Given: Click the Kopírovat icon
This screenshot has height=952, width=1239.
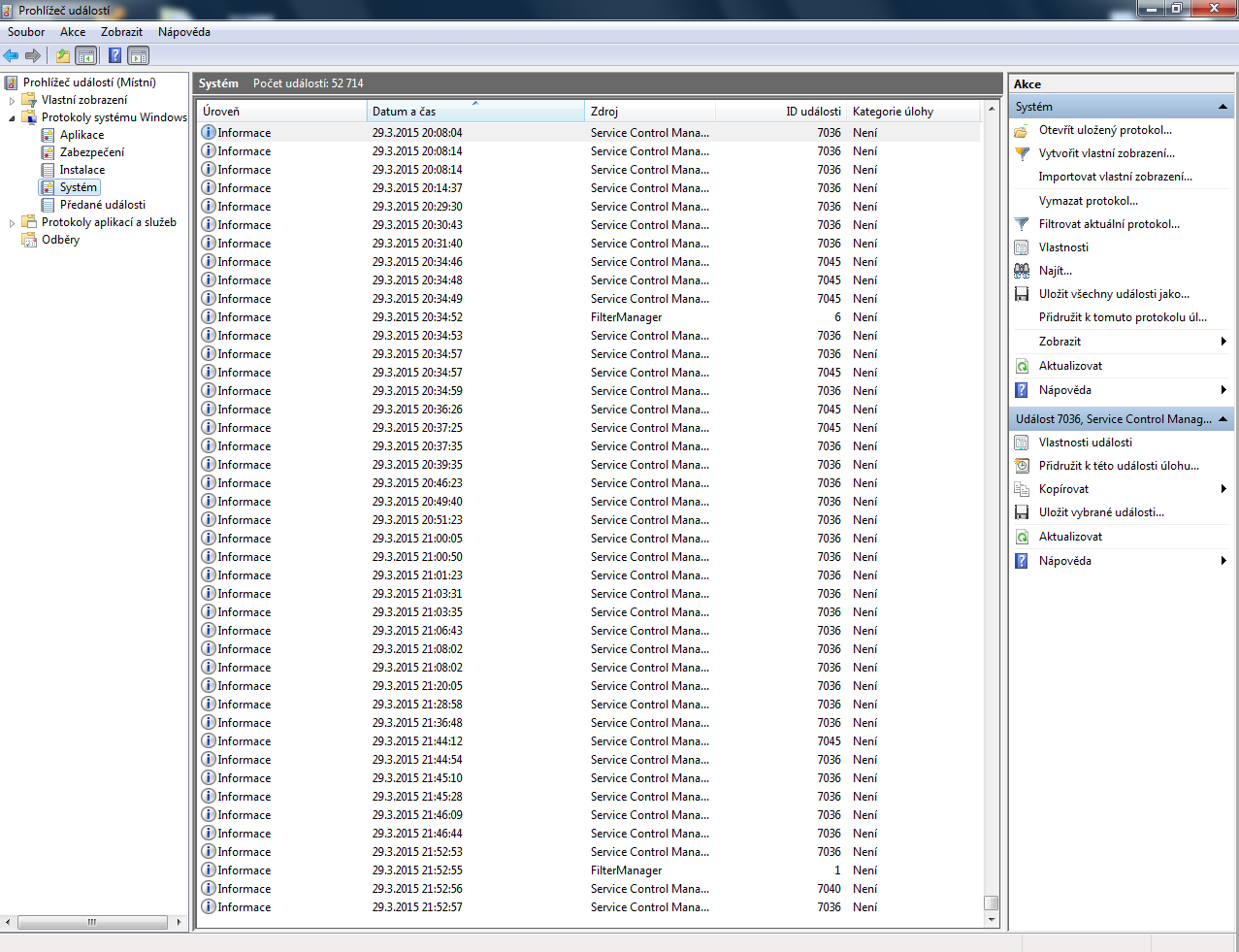Looking at the screenshot, I should coord(1022,489).
